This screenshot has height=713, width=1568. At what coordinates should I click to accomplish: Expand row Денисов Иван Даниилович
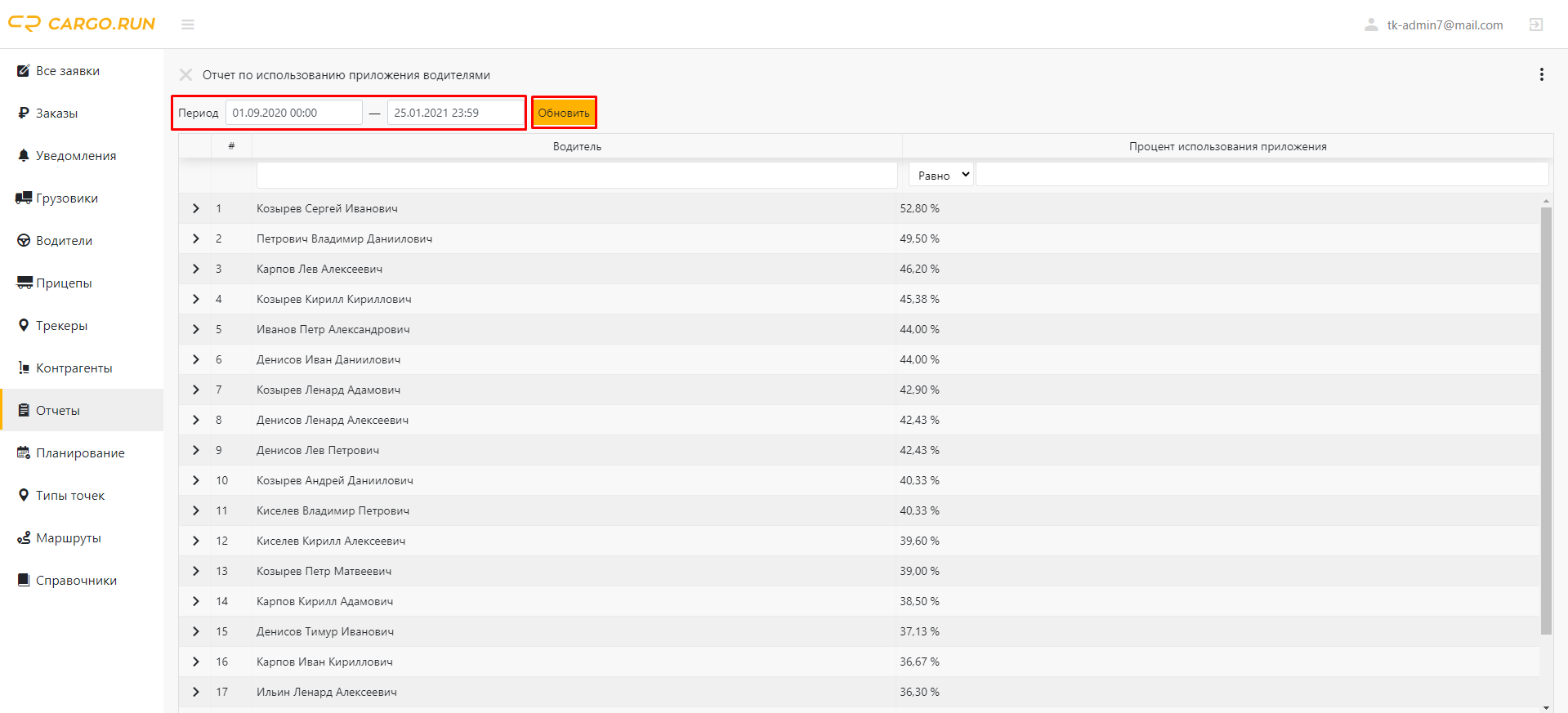pos(195,359)
